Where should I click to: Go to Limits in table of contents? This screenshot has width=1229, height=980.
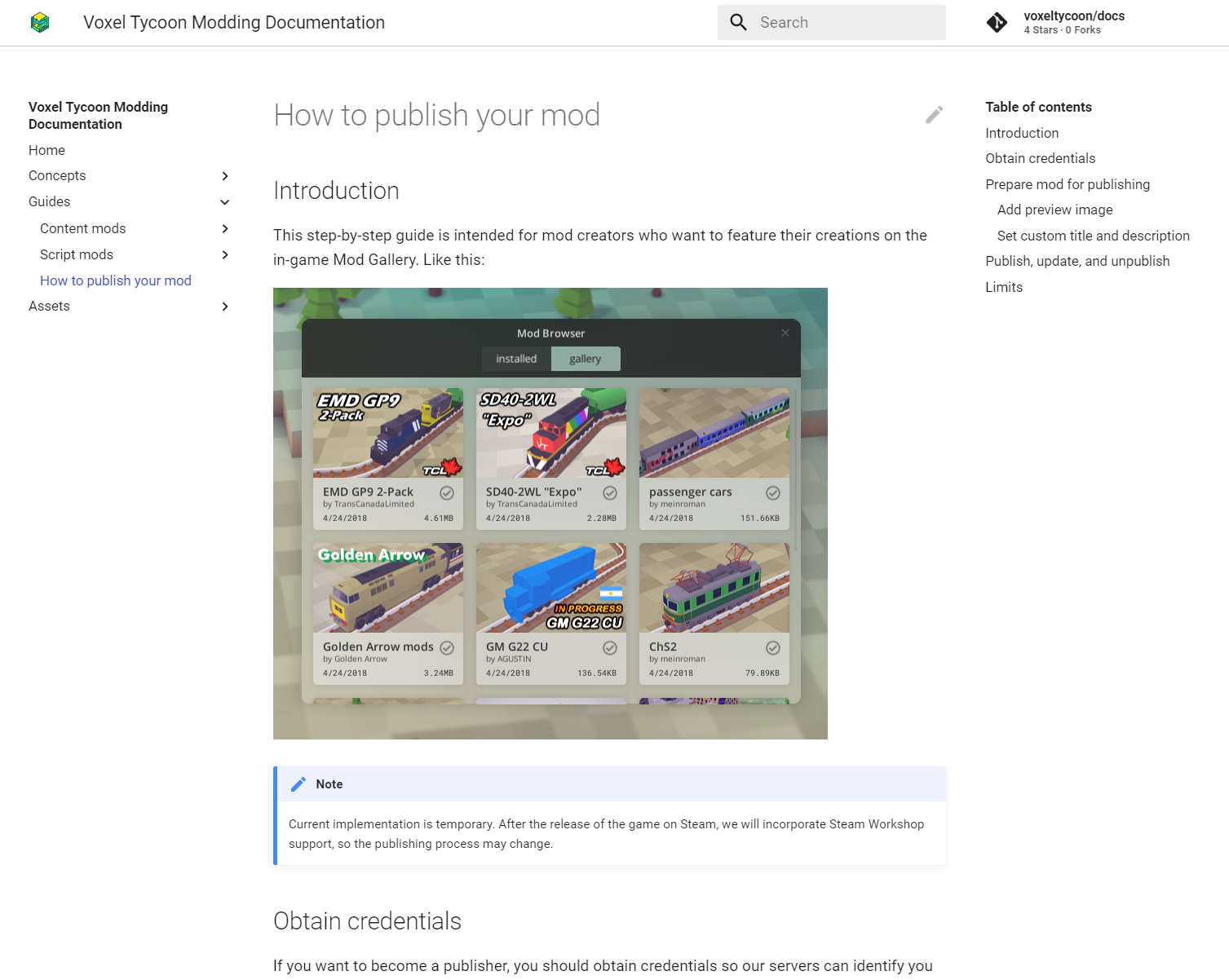[x=1004, y=287]
